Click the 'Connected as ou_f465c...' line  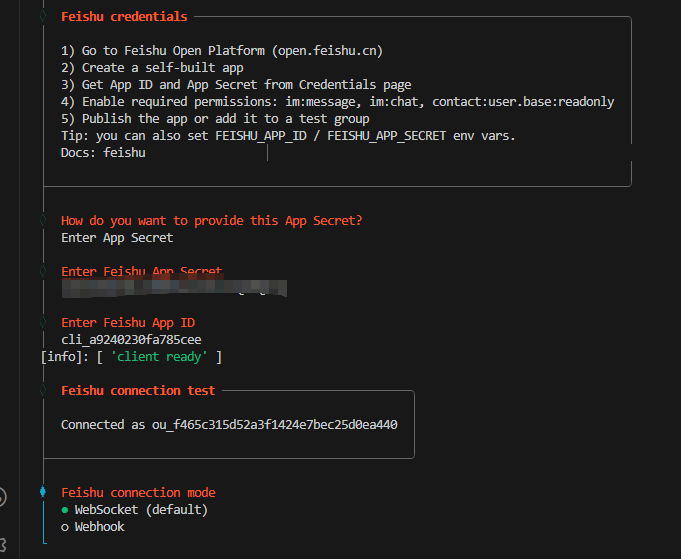[229, 425]
